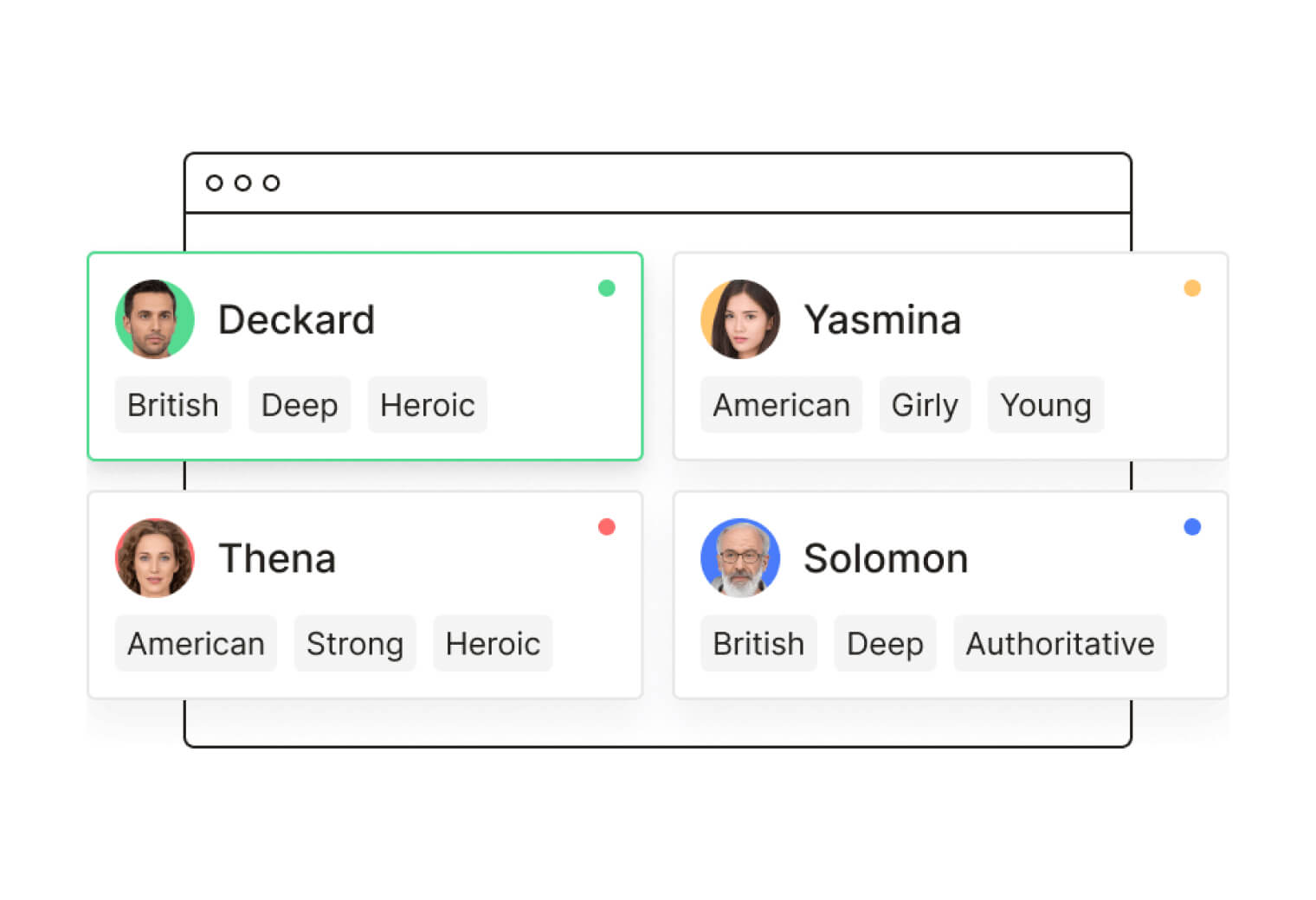Screen dimensions: 1316x900
Task: Select the orange status dot on Yasmina card
Action: 1192,288
